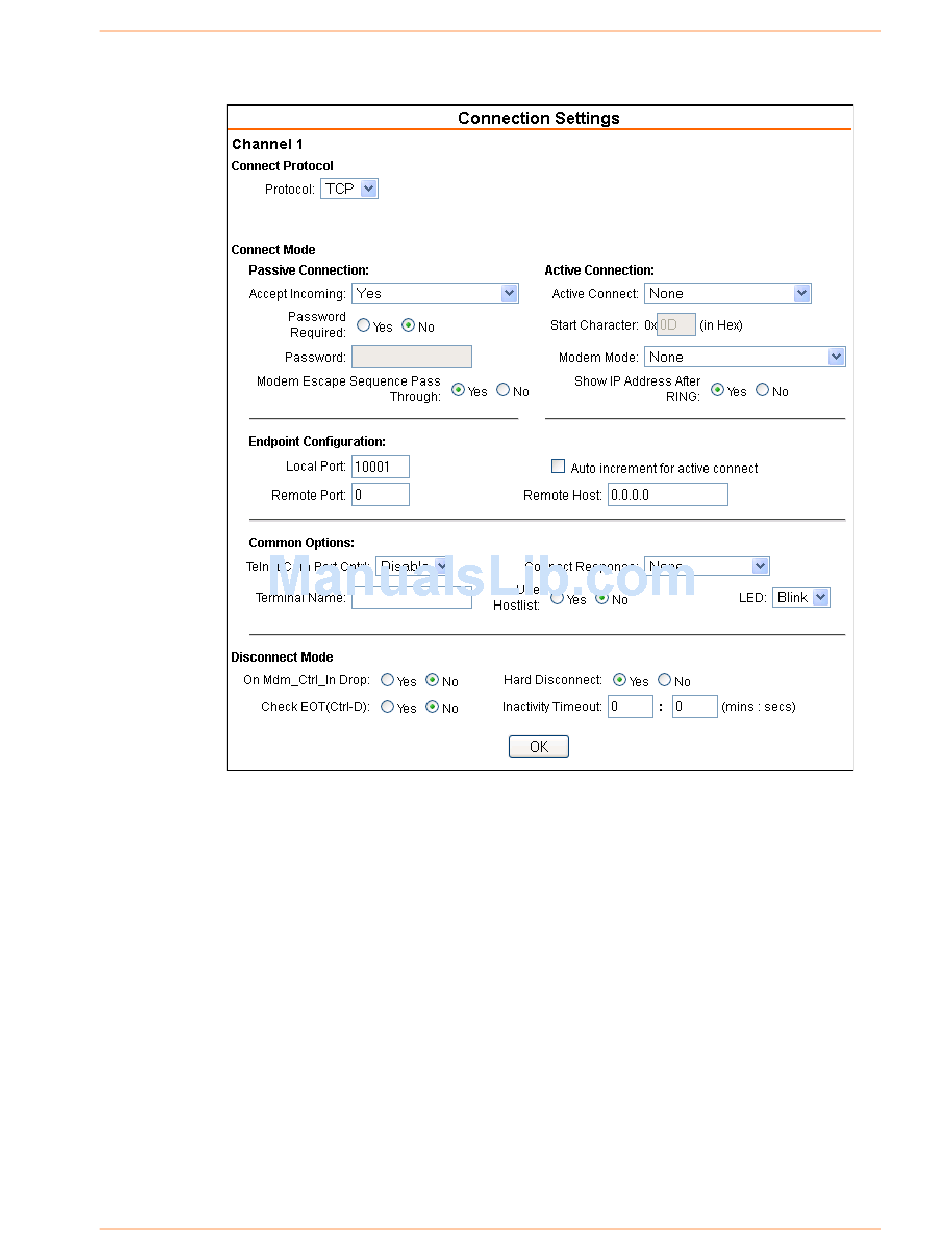
Task: Click the Connect Mode heading
Action: (x=274, y=250)
